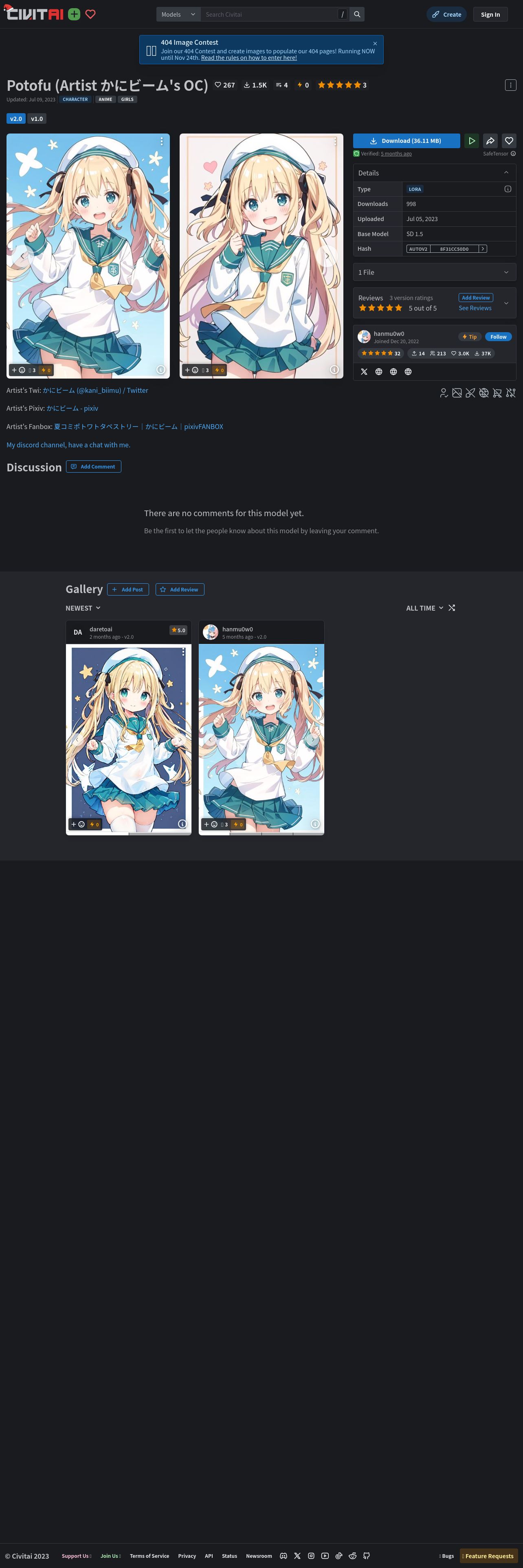The image size is (523, 1568).
Task: Click Terms of Service in footer
Action: pos(149,1556)
